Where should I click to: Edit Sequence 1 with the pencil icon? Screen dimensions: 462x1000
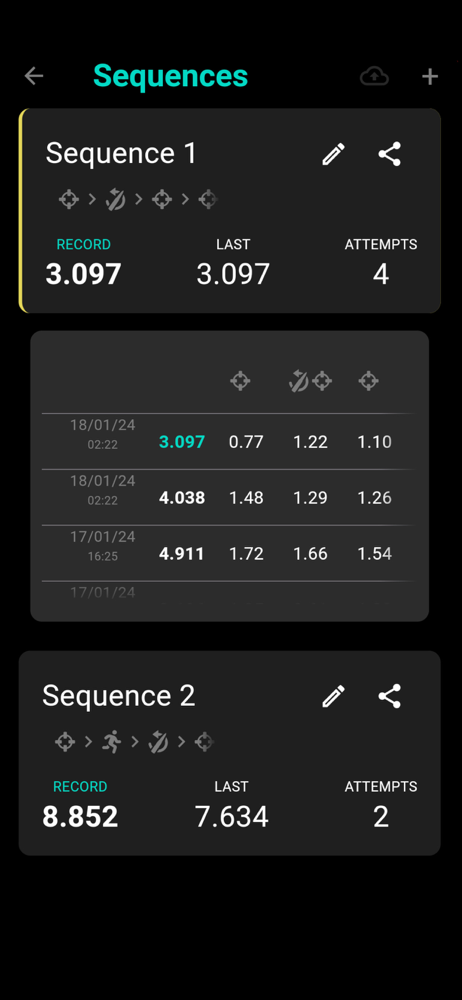(334, 154)
